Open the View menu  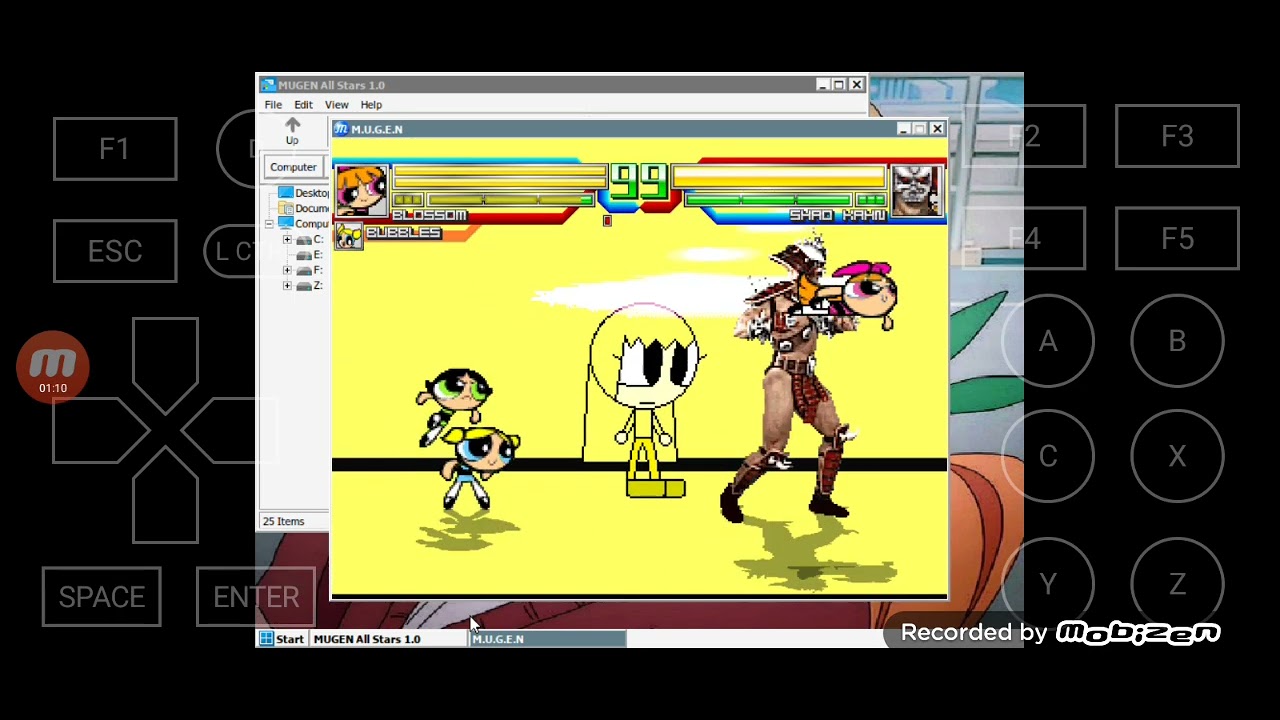coord(336,105)
